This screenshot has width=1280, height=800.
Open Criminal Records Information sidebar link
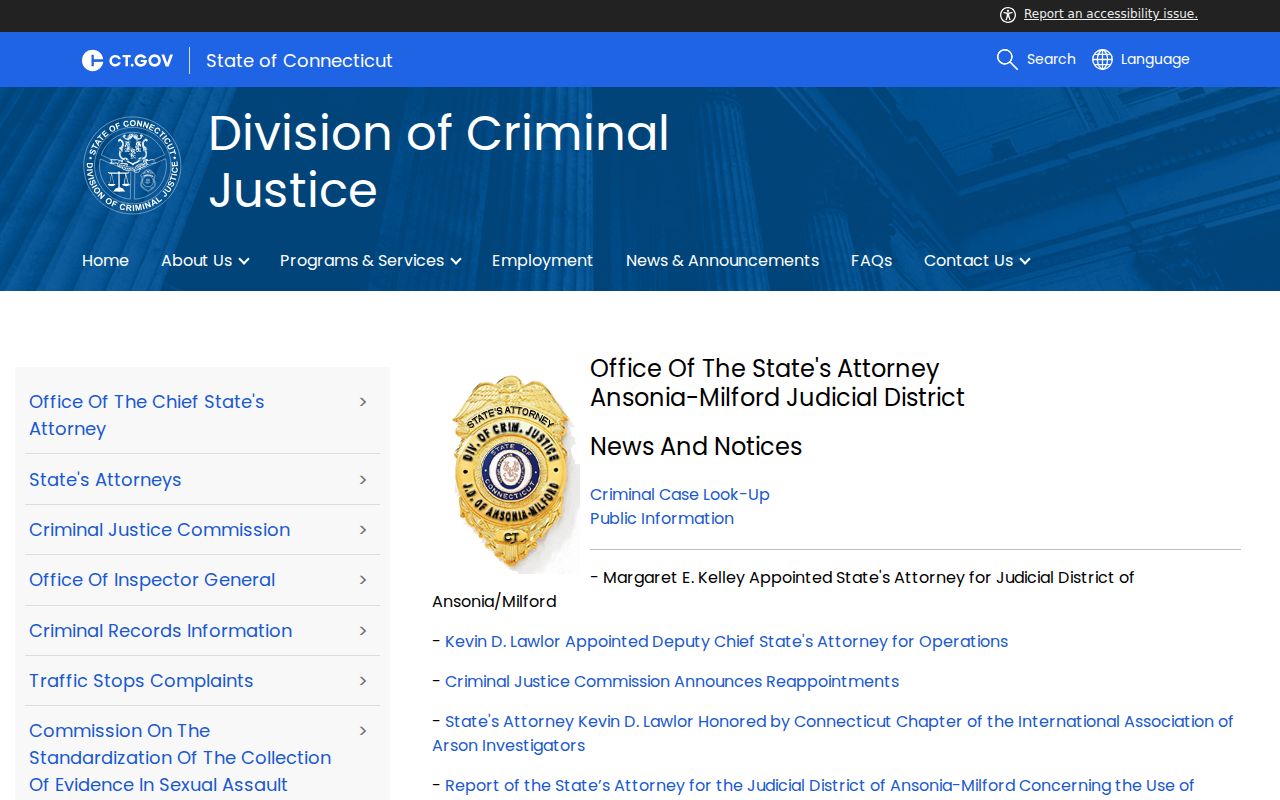[x=161, y=630]
